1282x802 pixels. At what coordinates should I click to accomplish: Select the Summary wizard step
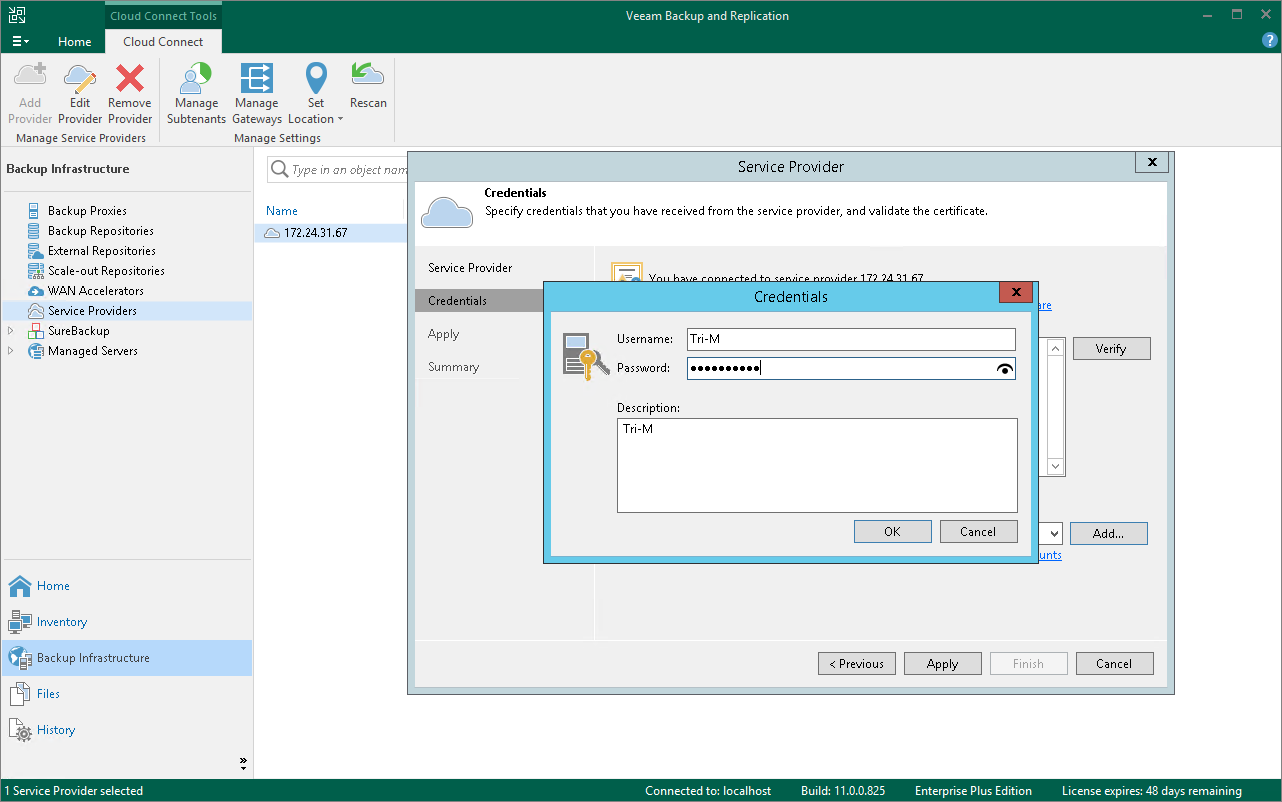pyautogui.click(x=454, y=367)
